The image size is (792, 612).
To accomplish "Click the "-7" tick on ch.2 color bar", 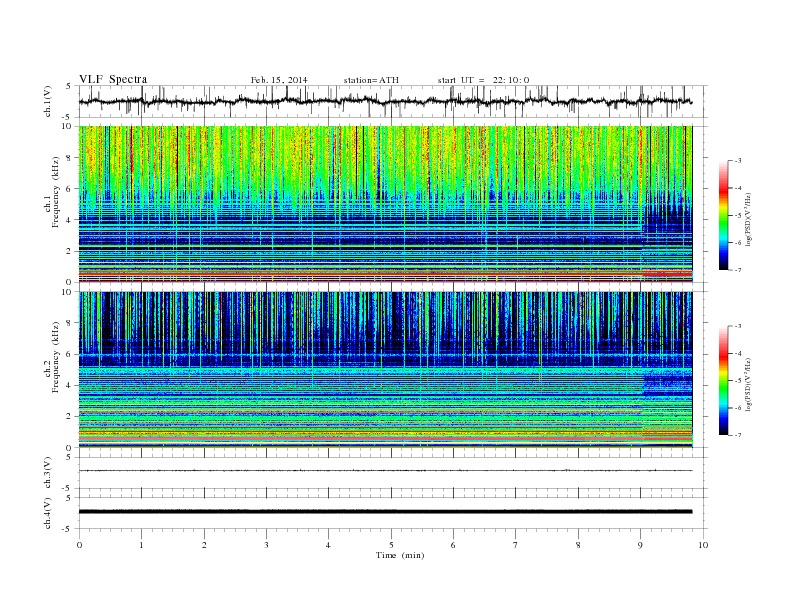I will 737,435.
